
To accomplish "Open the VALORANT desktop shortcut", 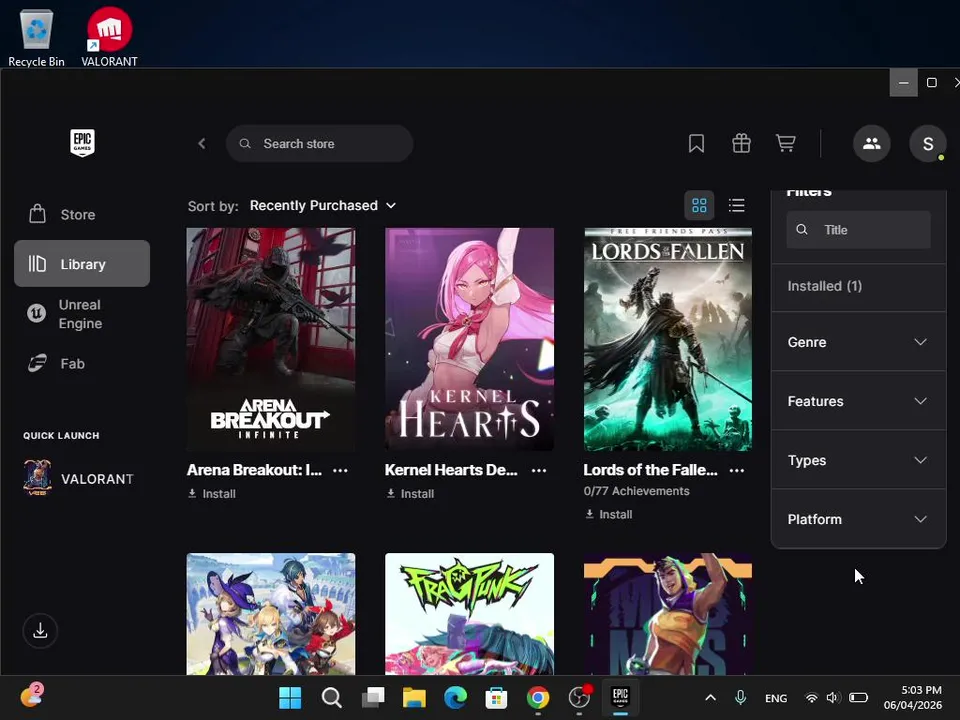I will click(x=109, y=38).
